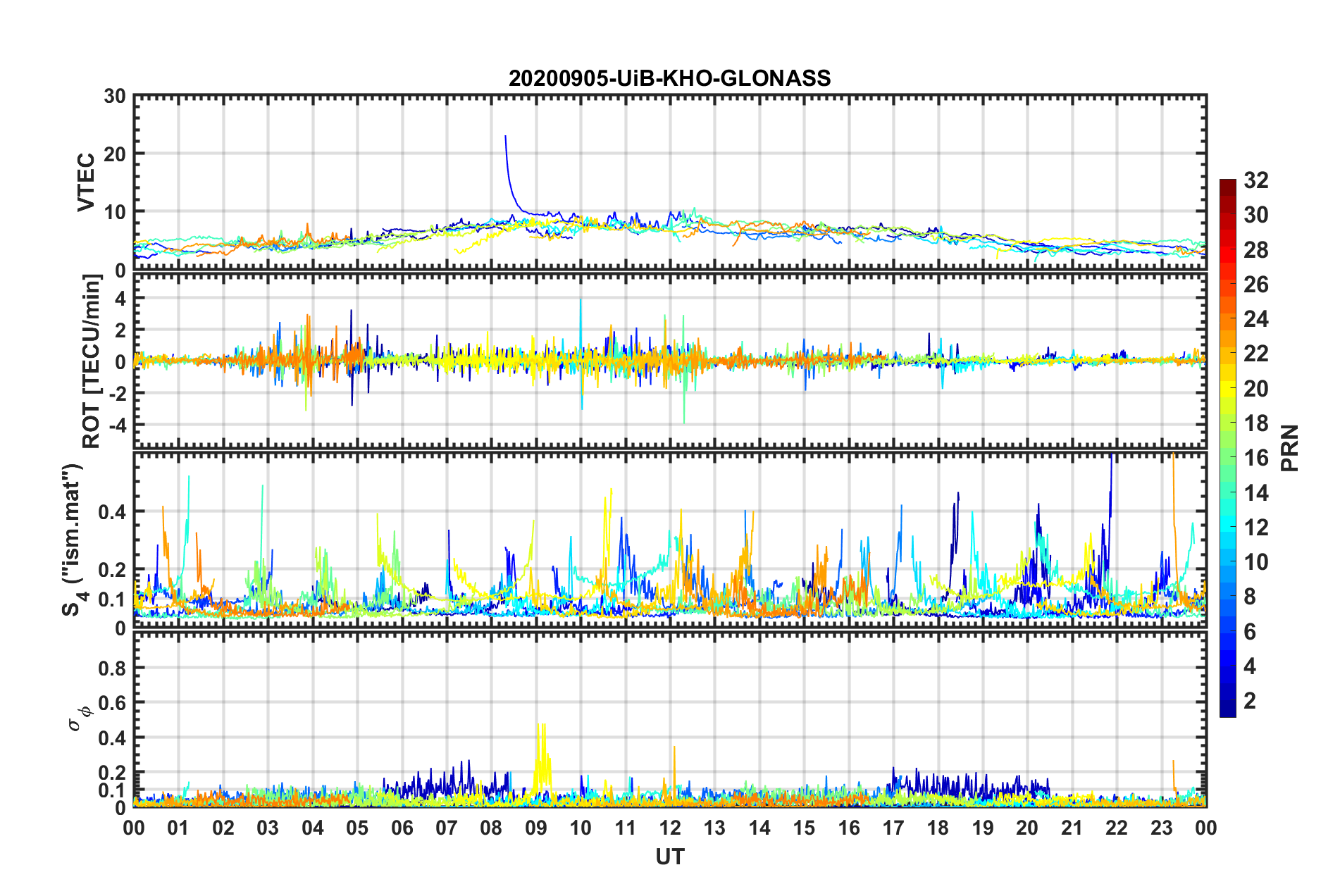The height and width of the screenshot is (896, 1340).
Task: Click x-axis tick label 09
Action: pyautogui.click(x=536, y=828)
